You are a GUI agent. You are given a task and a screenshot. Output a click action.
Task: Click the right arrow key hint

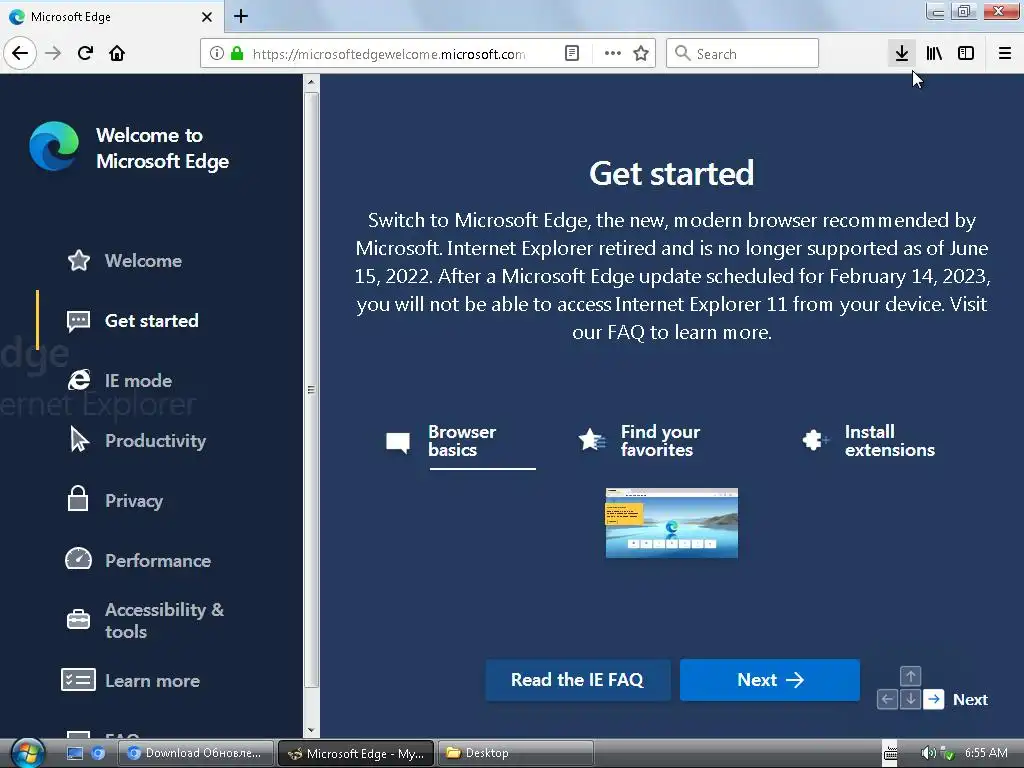pyautogui.click(x=934, y=699)
